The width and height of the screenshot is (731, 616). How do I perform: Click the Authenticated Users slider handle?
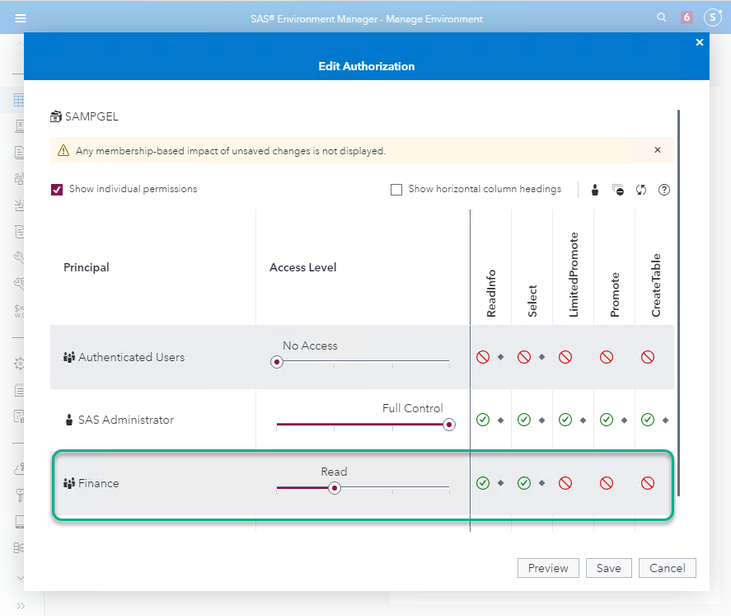pos(277,362)
